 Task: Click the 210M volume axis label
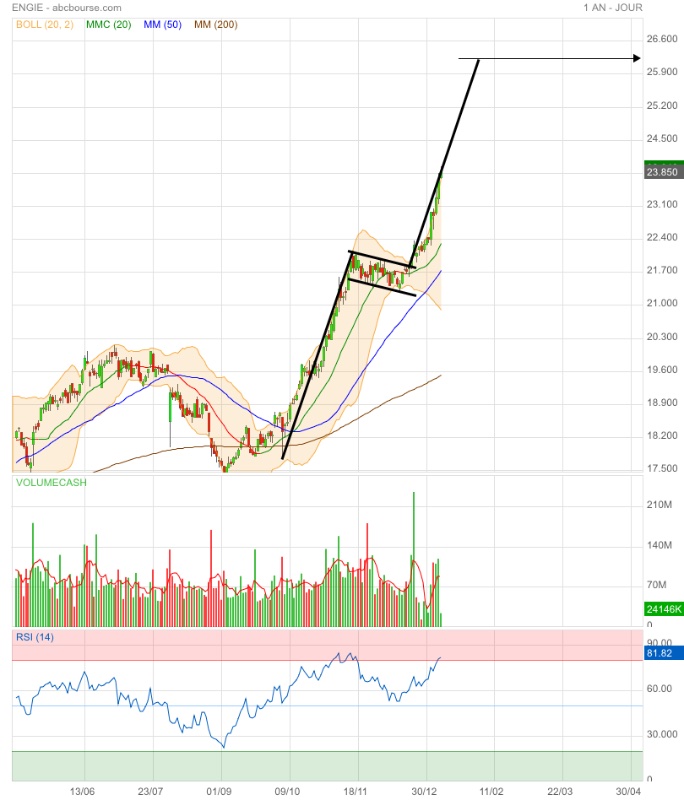coord(659,505)
